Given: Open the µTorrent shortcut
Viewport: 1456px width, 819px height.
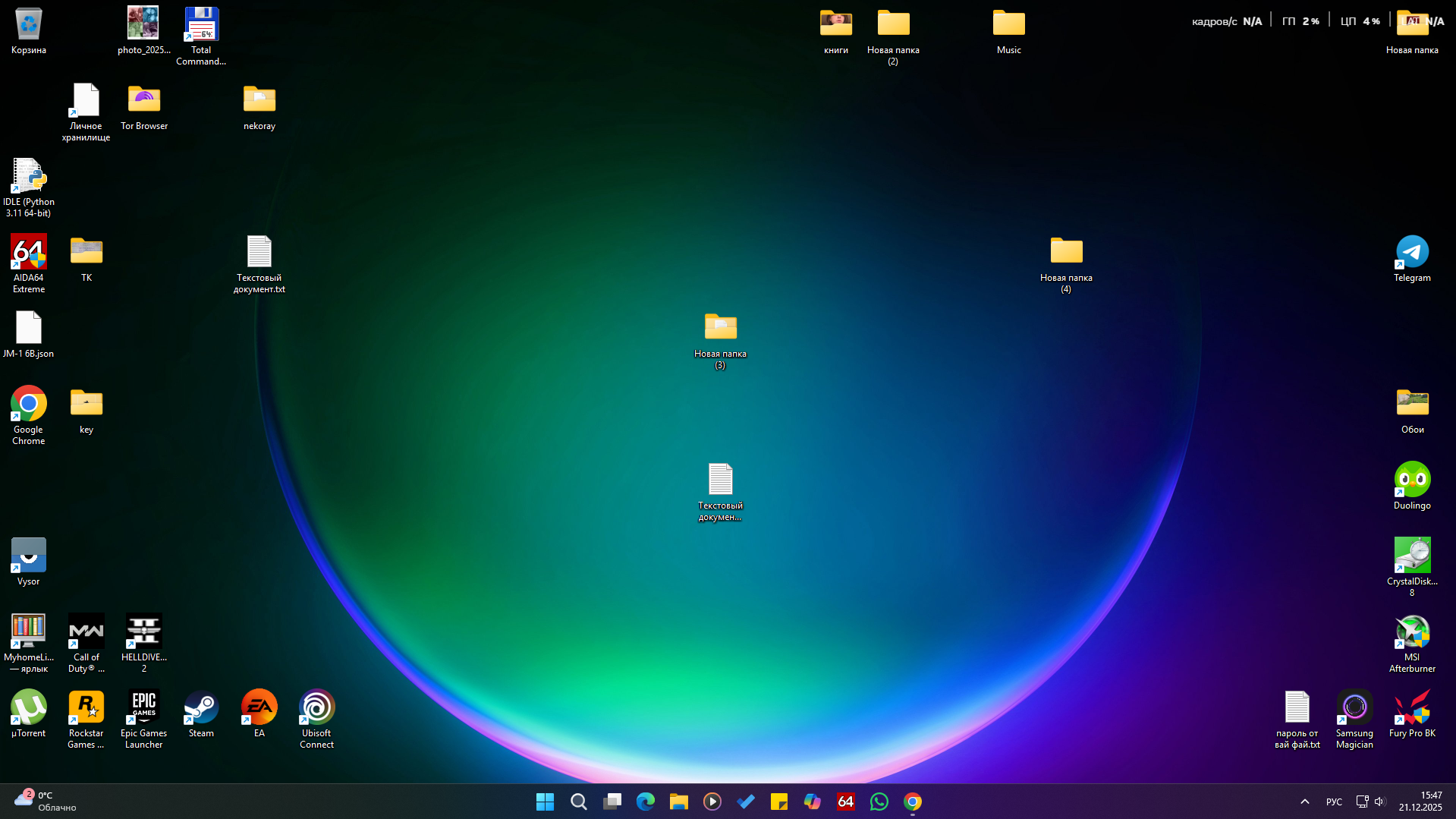Looking at the screenshot, I should coord(28,714).
